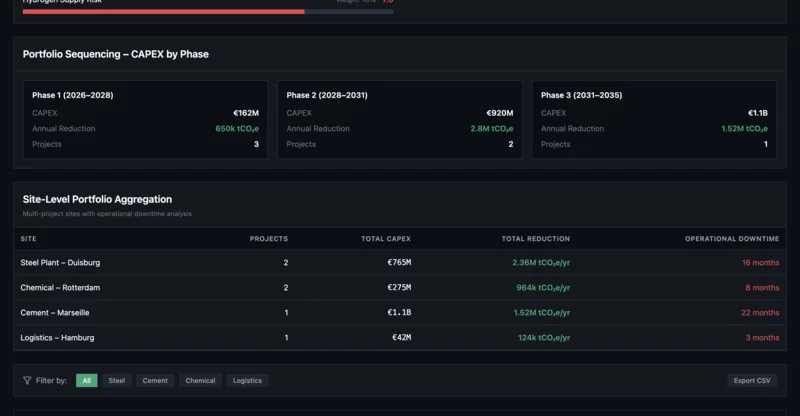Image resolution: width=800 pixels, height=416 pixels.
Task: Open the Phase 3 (2031–2035) card
Action: click(654, 120)
